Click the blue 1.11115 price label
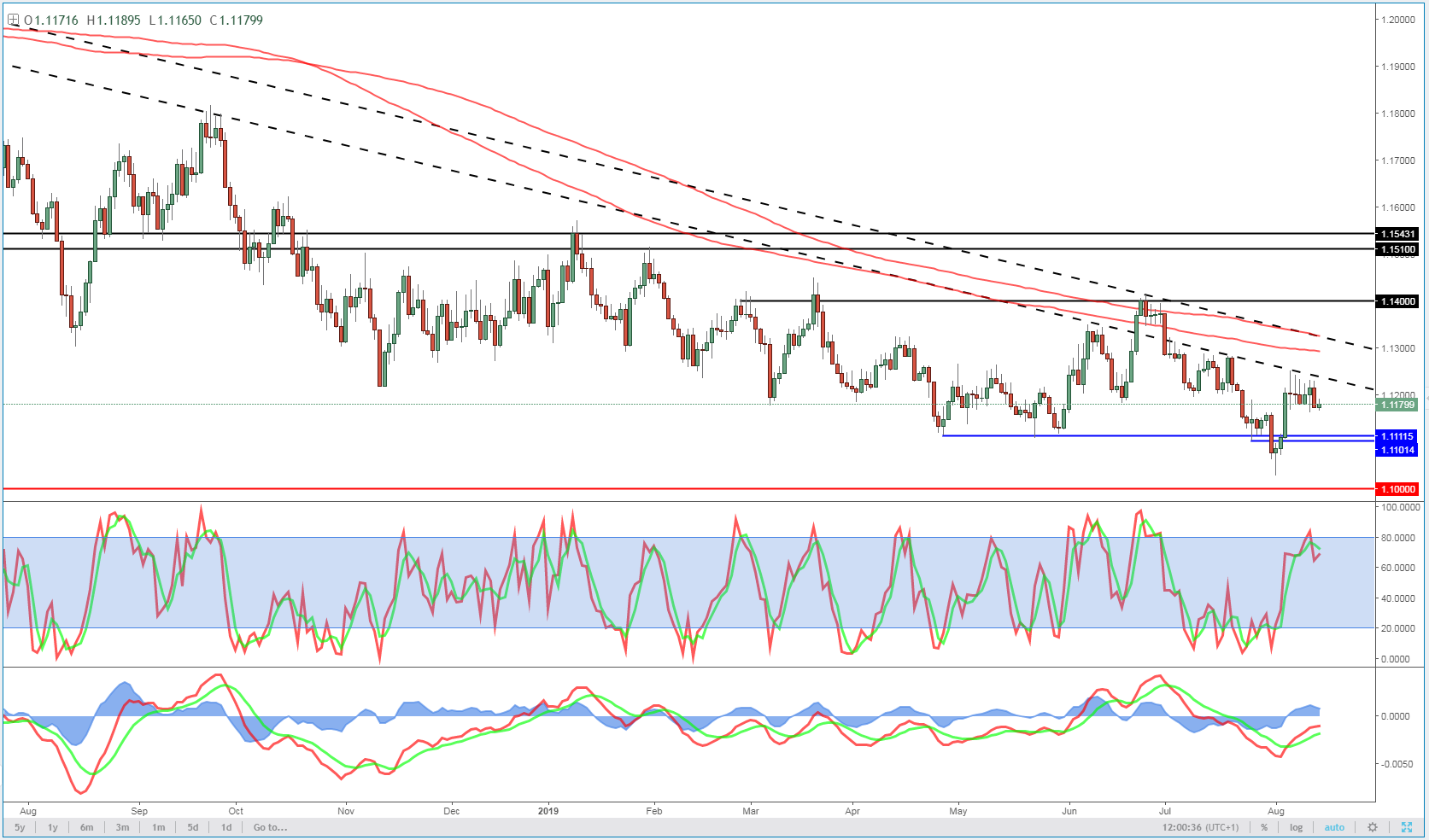Image resolution: width=1429 pixels, height=840 pixels. (1397, 436)
